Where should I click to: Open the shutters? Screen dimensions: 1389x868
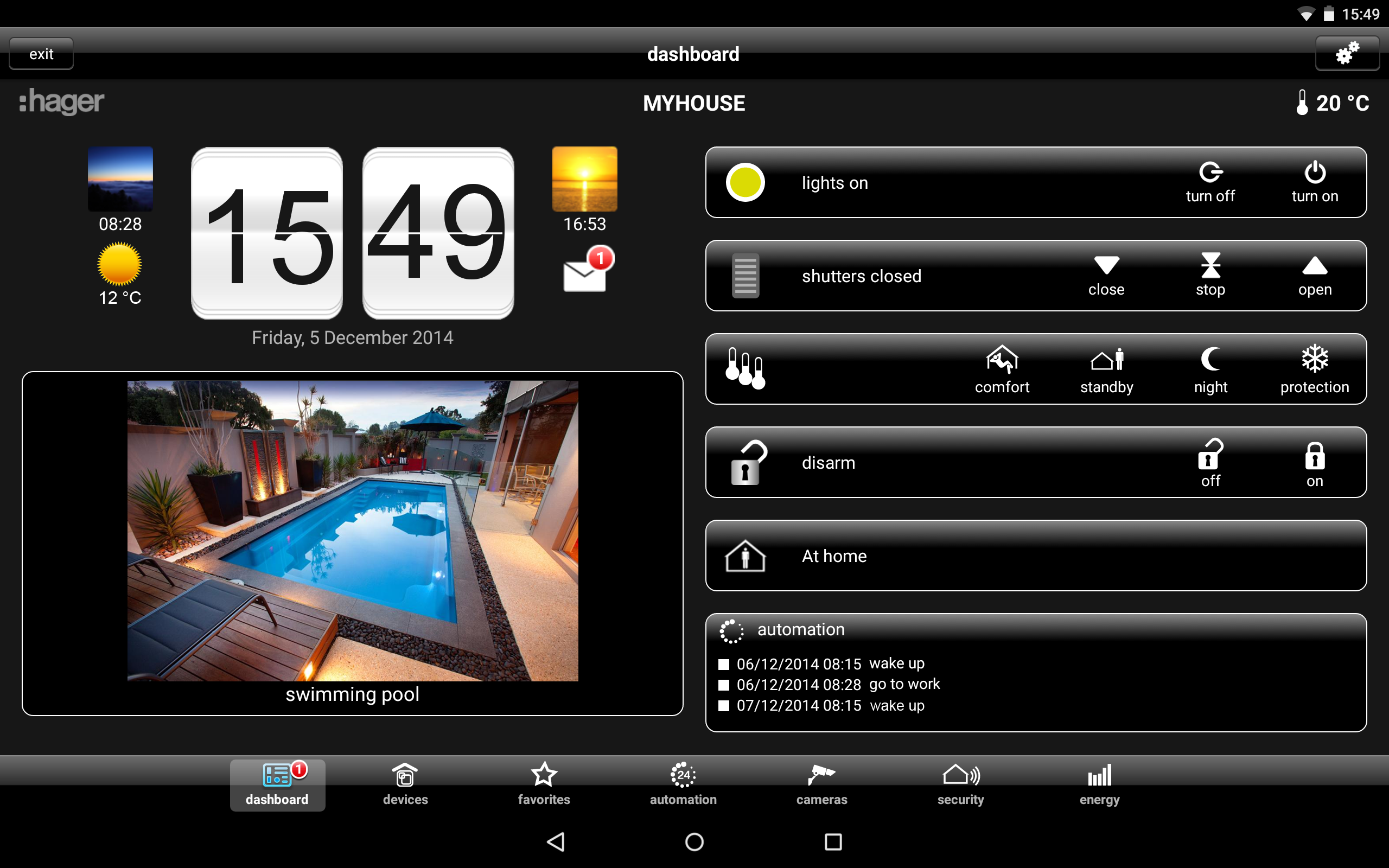(1314, 276)
